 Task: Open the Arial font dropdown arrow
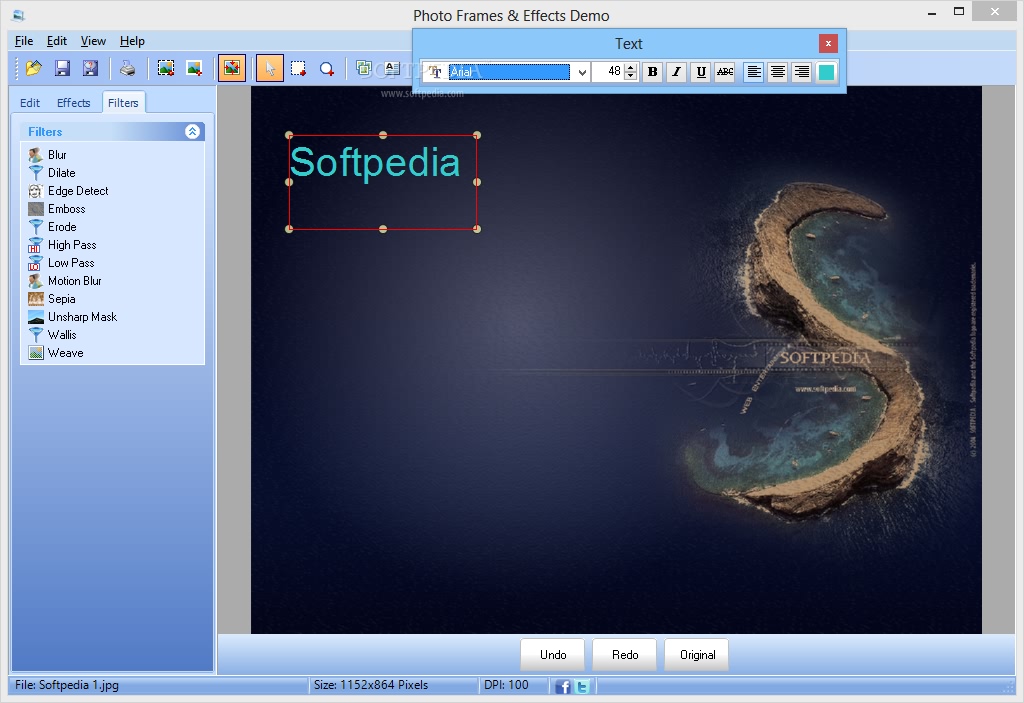pos(582,72)
